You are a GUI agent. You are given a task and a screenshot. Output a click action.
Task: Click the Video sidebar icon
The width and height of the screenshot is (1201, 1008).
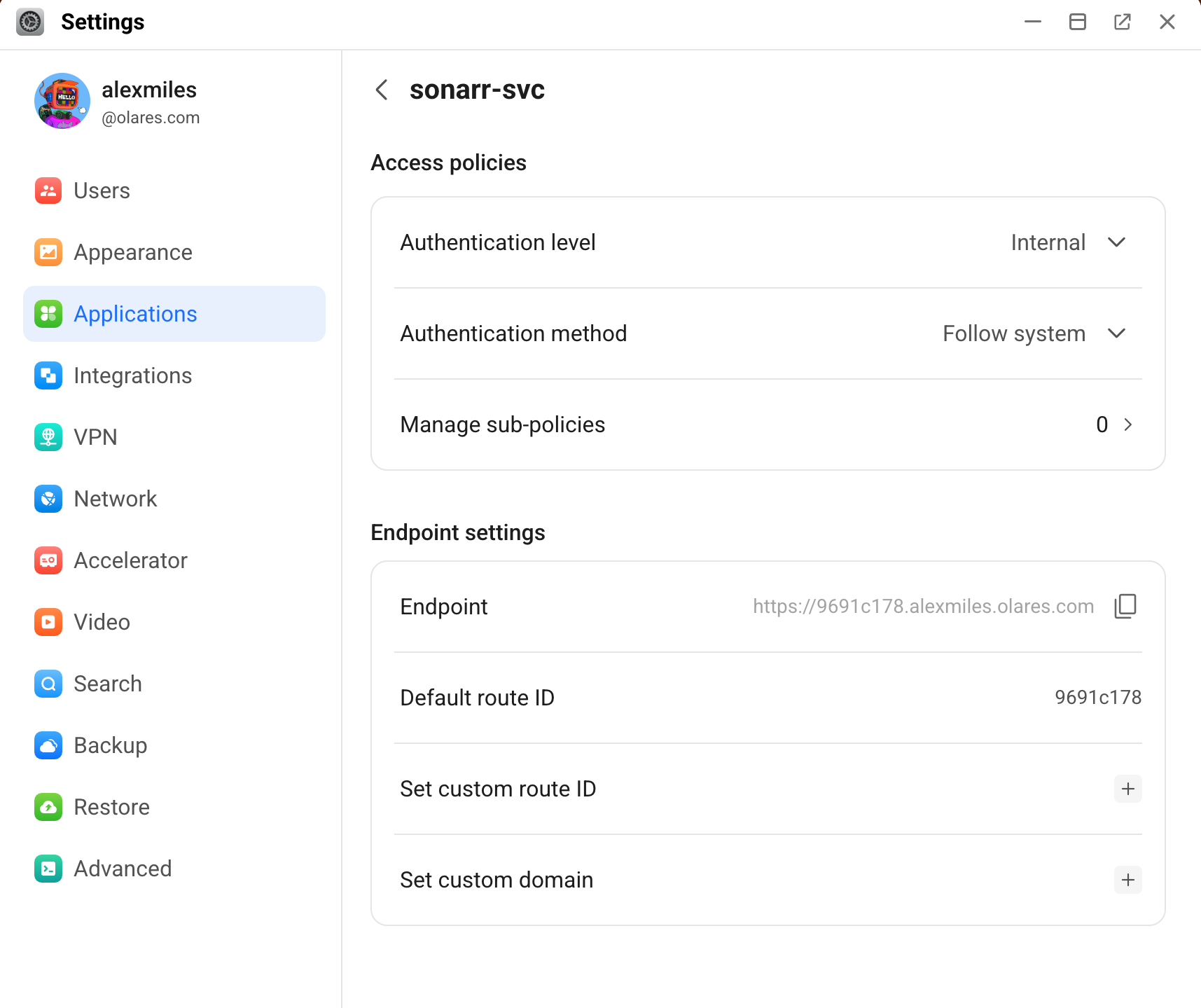click(48, 622)
